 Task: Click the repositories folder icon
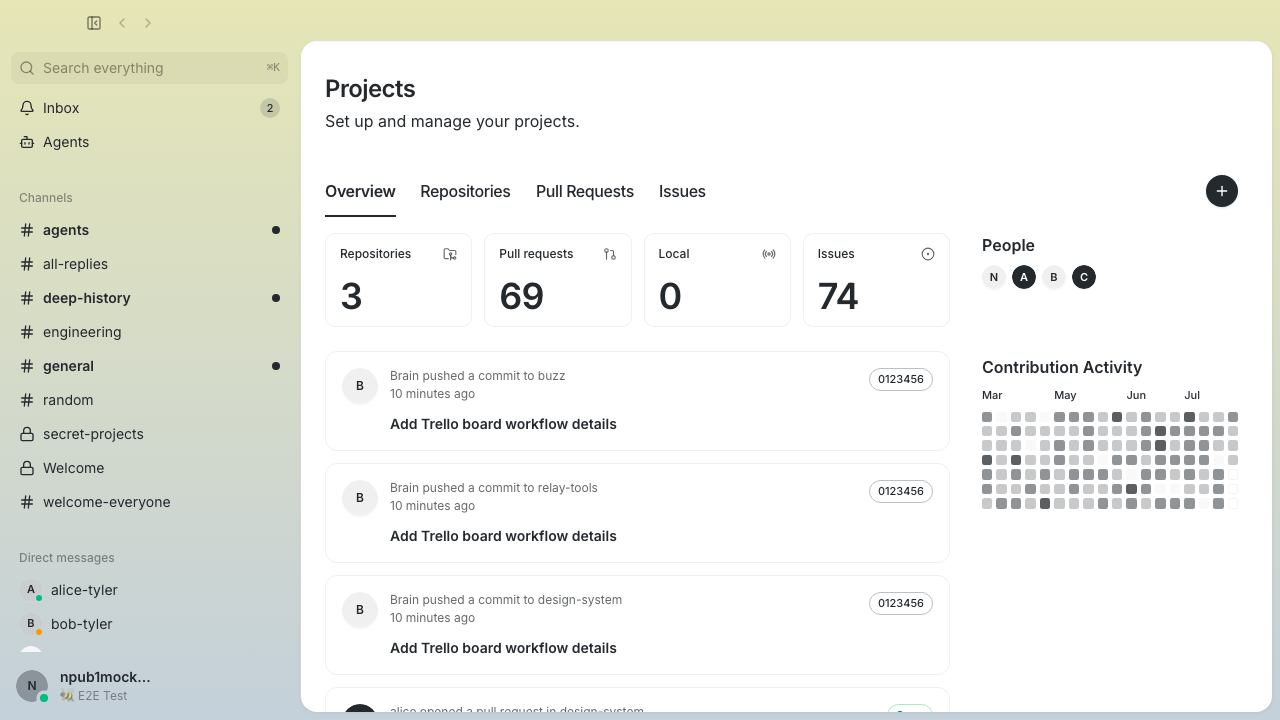point(450,254)
